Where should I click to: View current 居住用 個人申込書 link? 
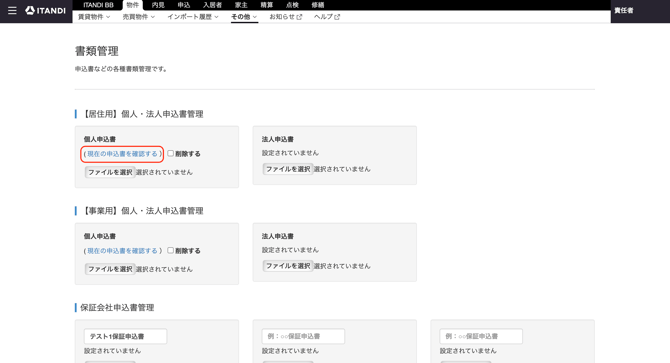pos(122,154)
